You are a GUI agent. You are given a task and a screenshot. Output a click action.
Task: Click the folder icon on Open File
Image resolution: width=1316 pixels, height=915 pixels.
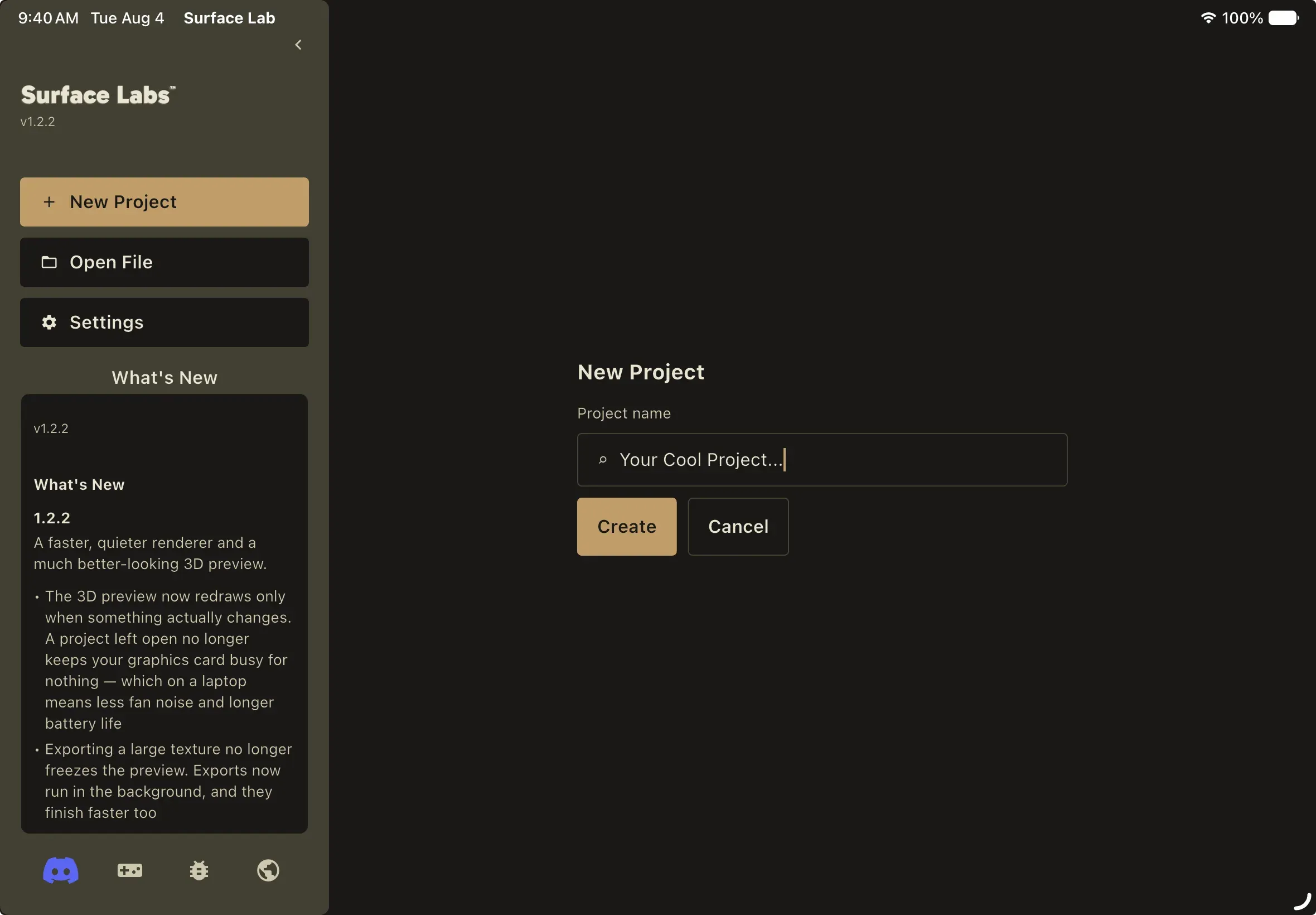pos(49,262)
